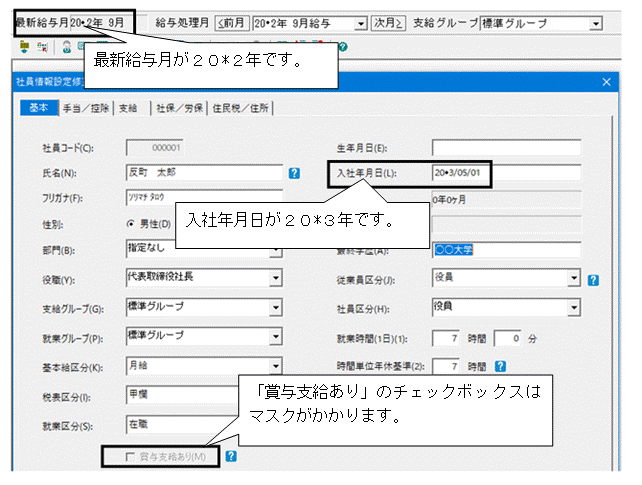
Task: Expand the 基本給区分(K) dropdown
Action: click(276, 366)
